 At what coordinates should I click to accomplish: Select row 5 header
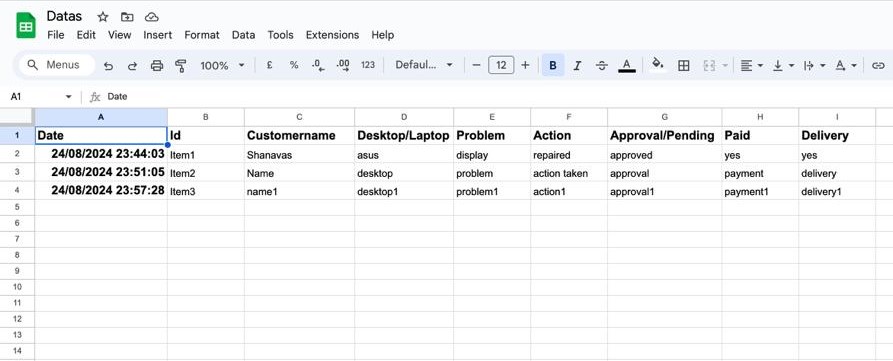[17, 207]
